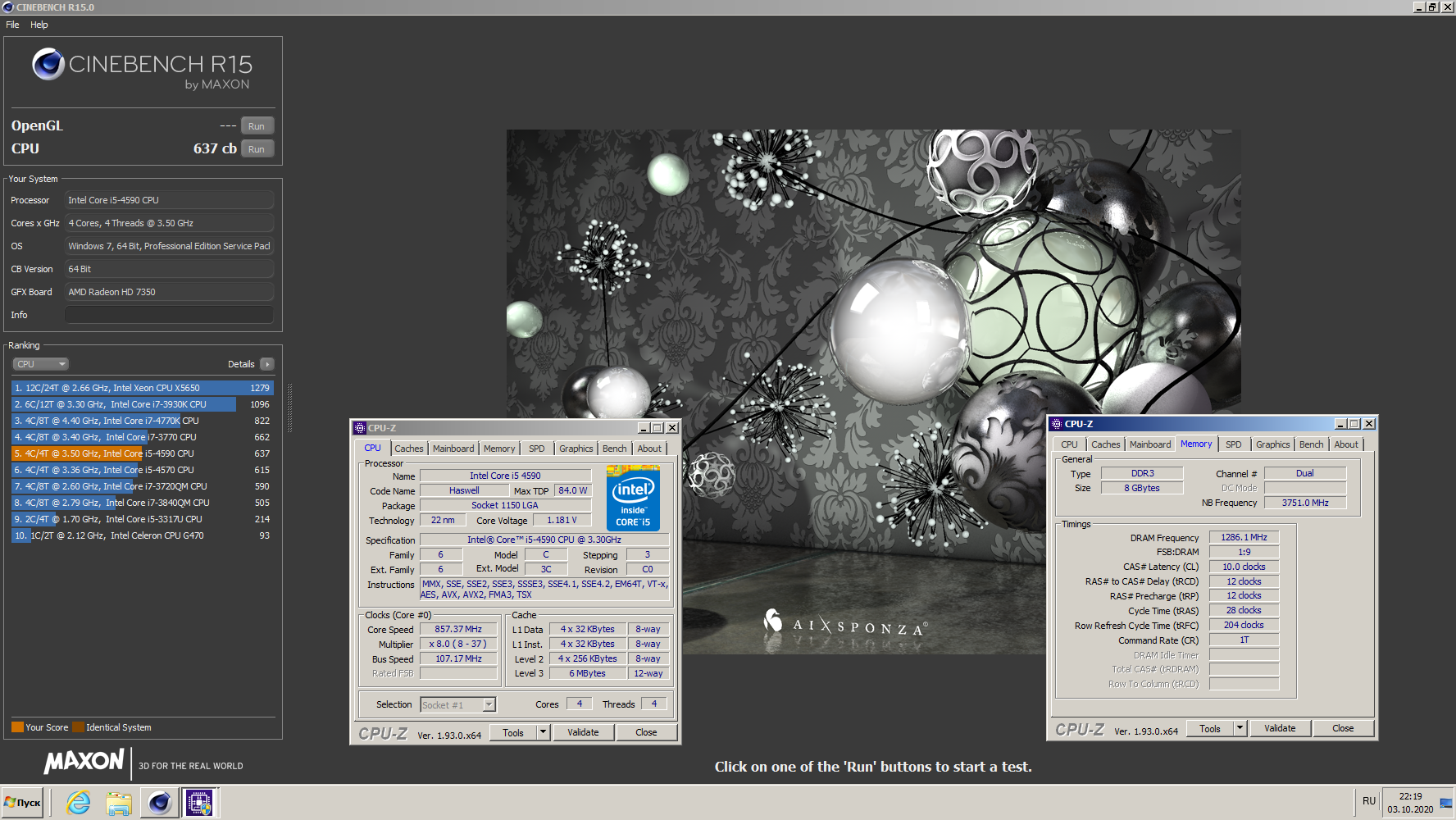1456x820 pixels.
Task: Select ranking row Core i5-3317U CPU
Action: click(142, 519)
